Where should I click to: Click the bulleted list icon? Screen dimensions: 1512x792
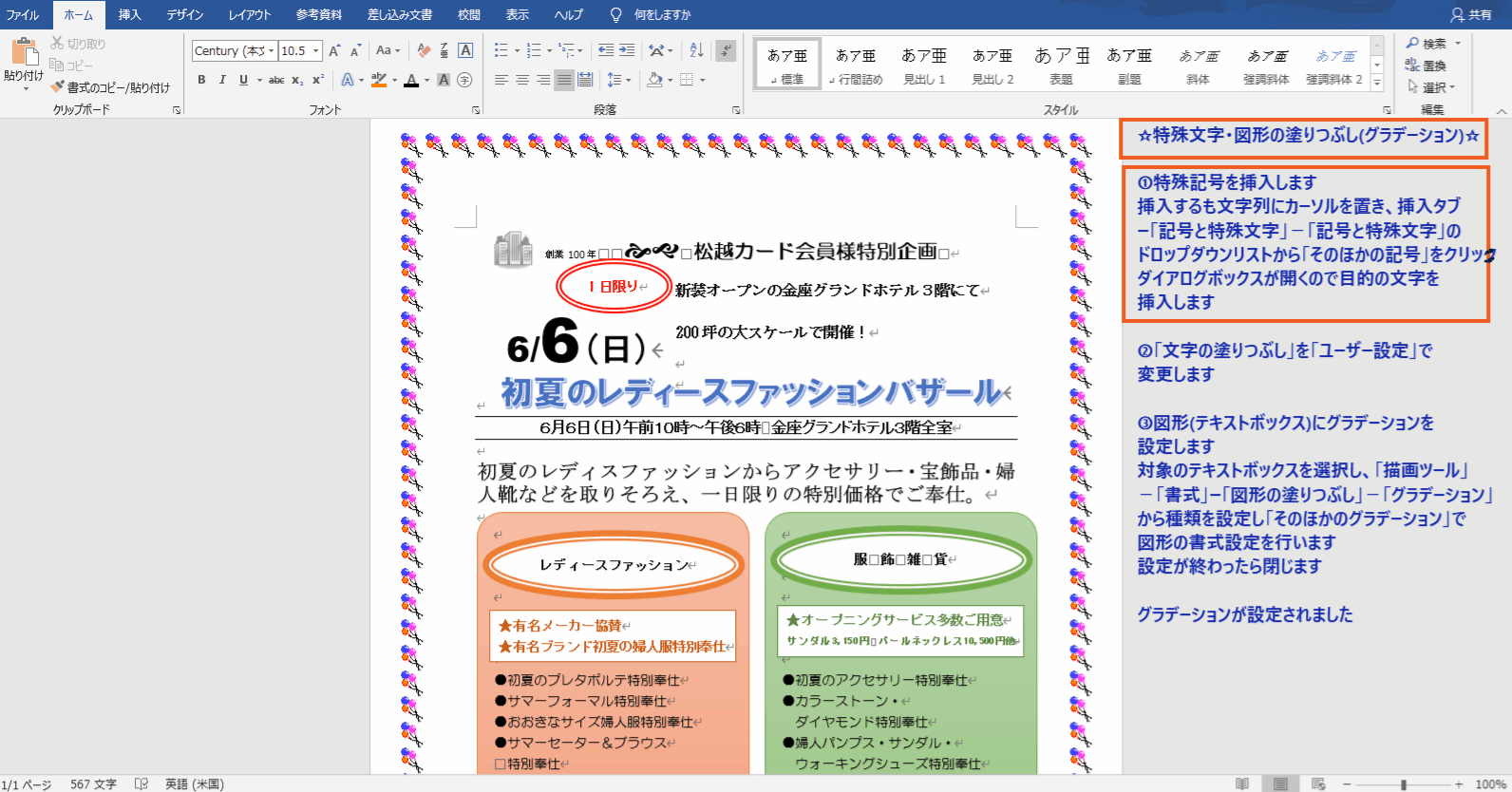click(x=501, y=50)
